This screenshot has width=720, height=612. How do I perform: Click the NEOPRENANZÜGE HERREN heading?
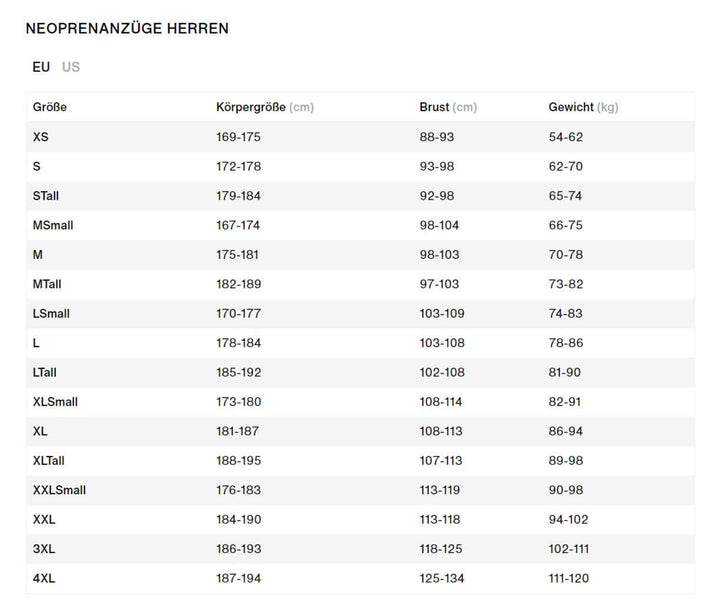pos(127,29)
